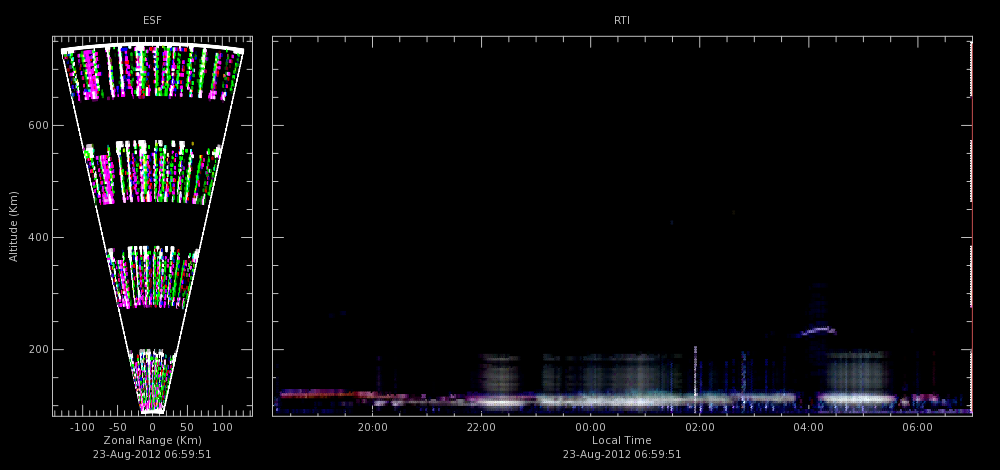The height and width of the screenshot is (470, 1000).
Task: Click the lowest ESF echo band below 200 km
Action: tap(152, 381)
